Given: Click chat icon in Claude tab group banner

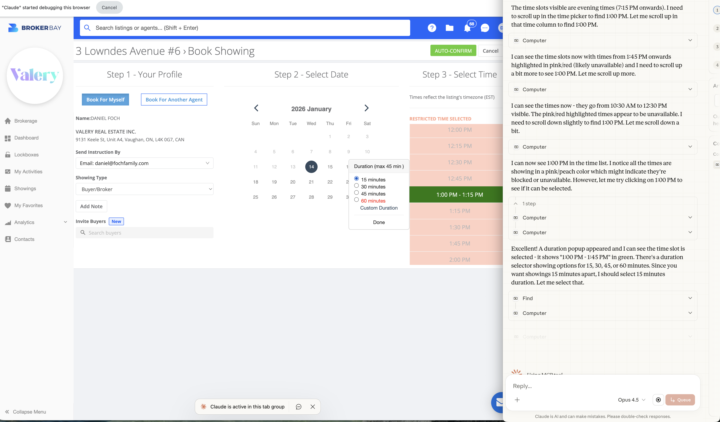Looking at the screenshot, I should click(x=298, y=406).
